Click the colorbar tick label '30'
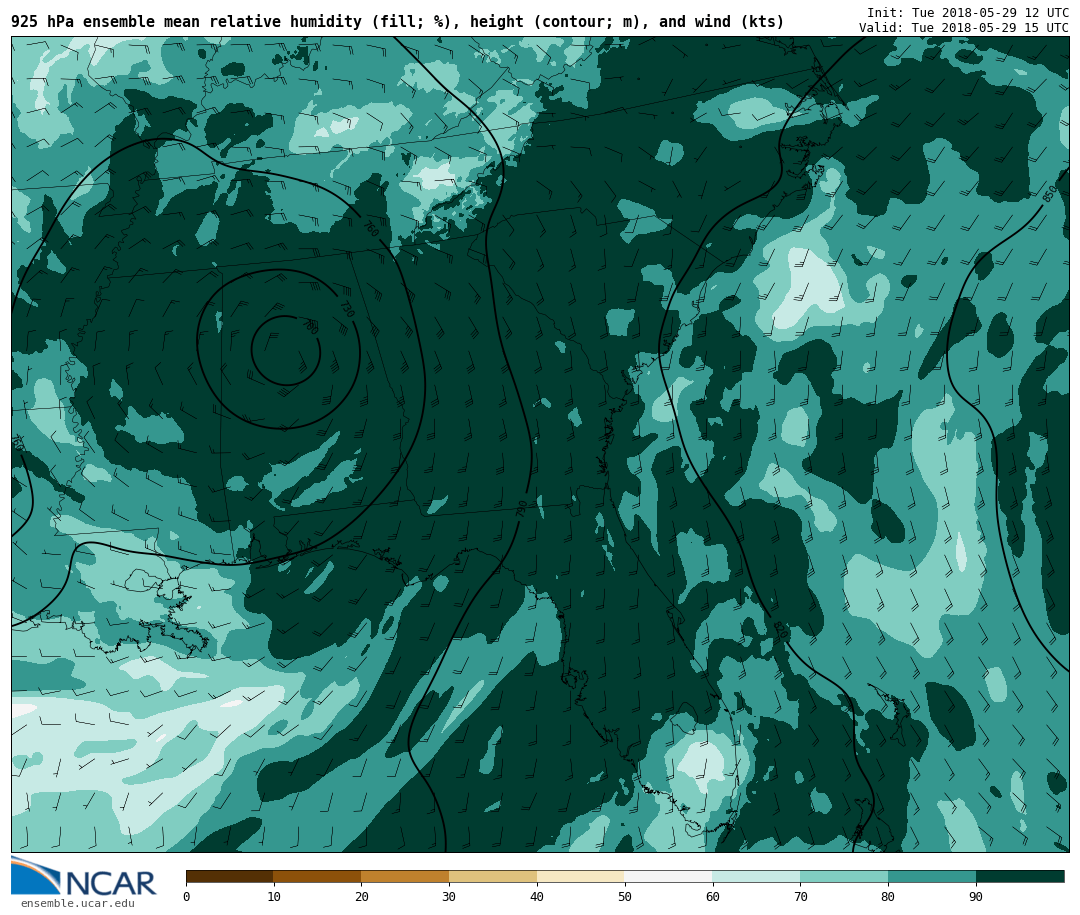Image resolution: width=1080 pixels, height=915 pixels. click(449, 896)
